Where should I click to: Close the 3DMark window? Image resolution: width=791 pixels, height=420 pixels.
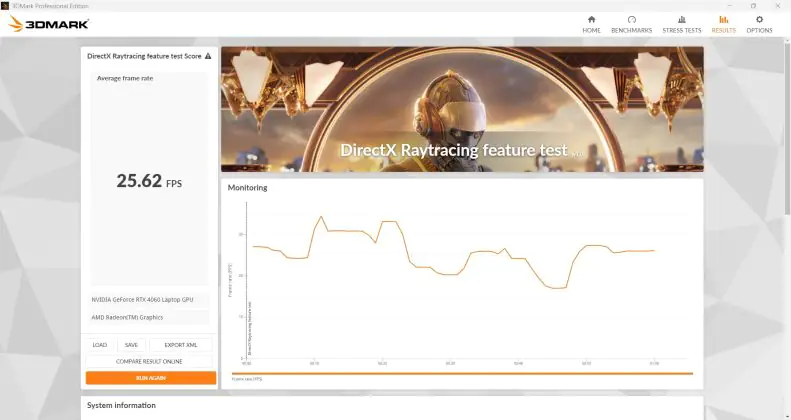[x=777, y=6]
